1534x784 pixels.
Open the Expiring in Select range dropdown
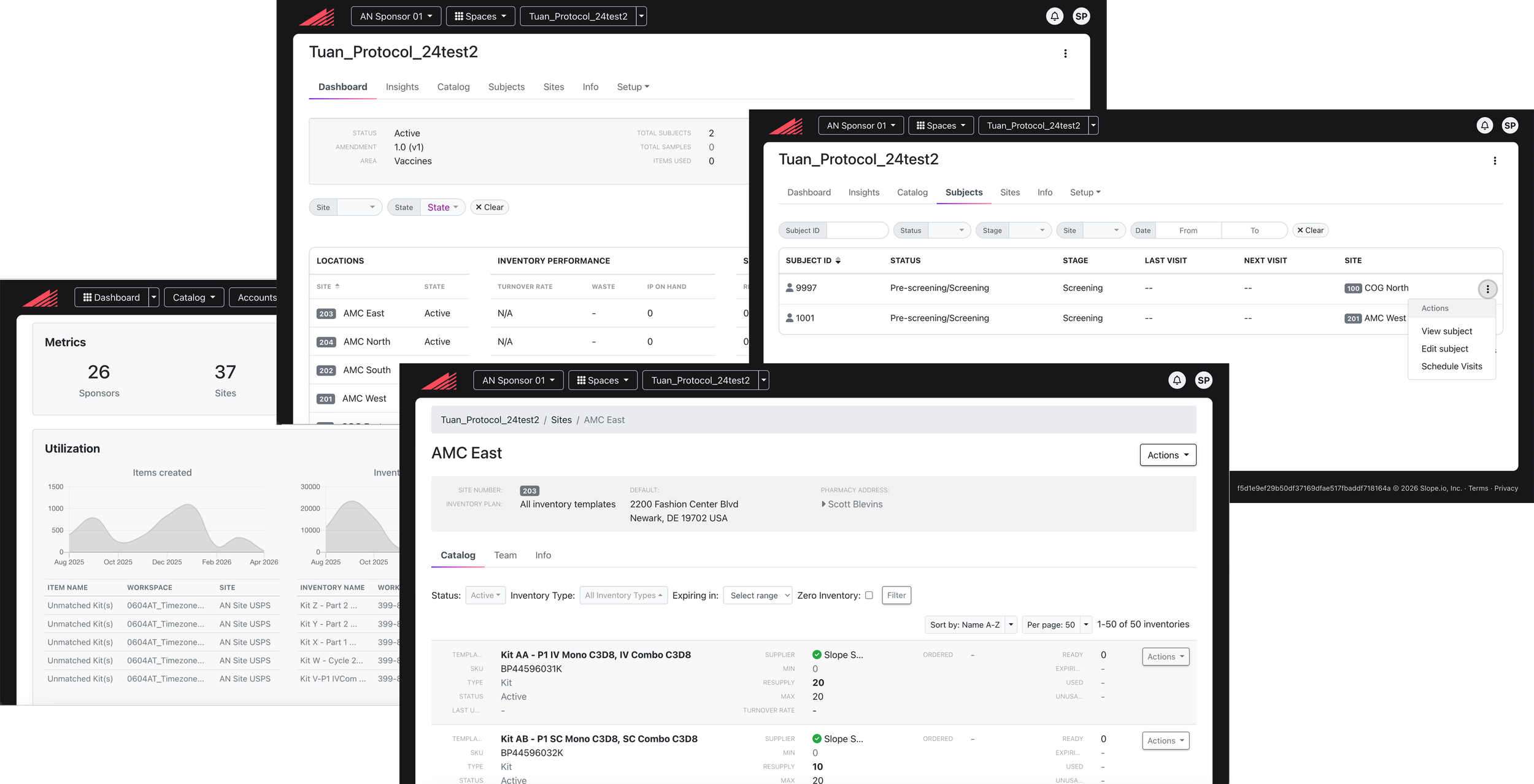(758, 595)
